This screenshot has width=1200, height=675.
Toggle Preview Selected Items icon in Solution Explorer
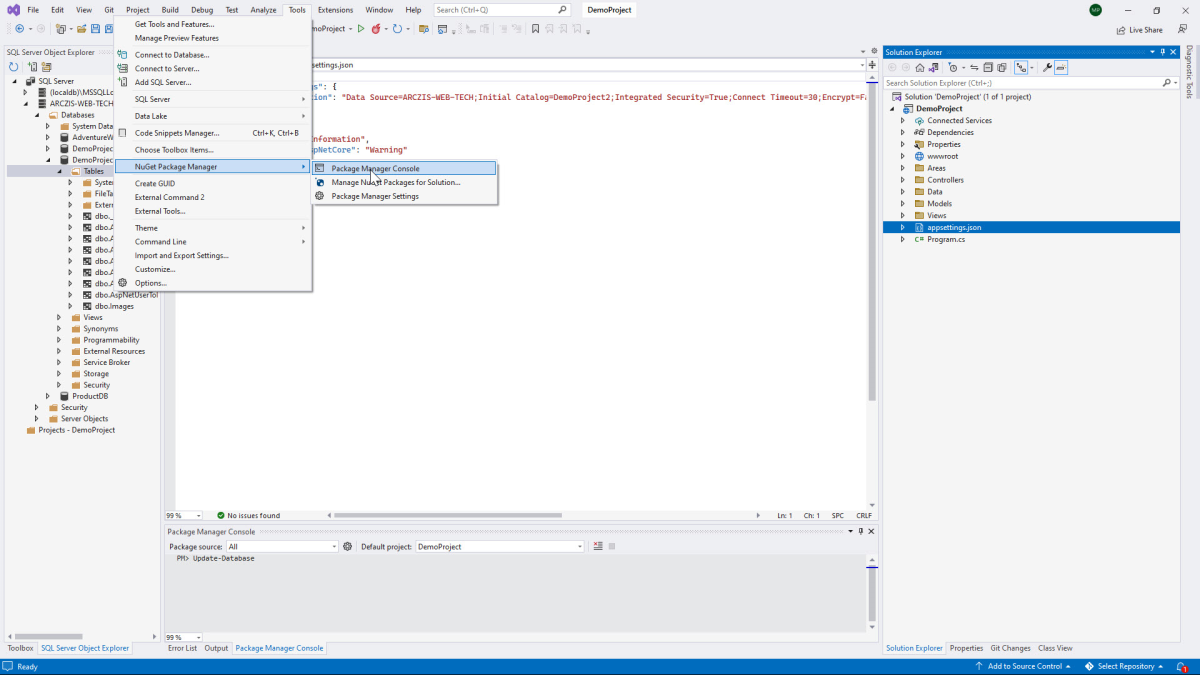tap(1061, 68)
